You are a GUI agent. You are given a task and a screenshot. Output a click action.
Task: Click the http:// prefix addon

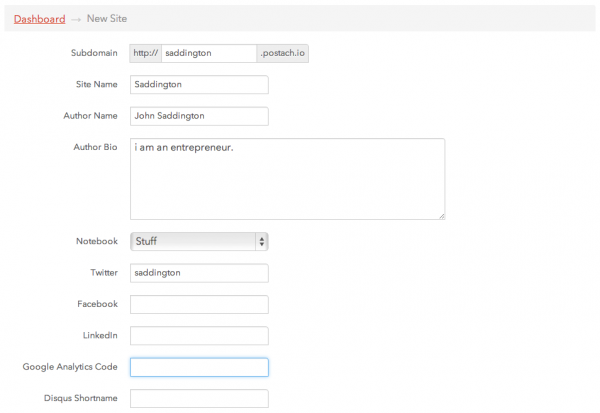tap(145, 53)
